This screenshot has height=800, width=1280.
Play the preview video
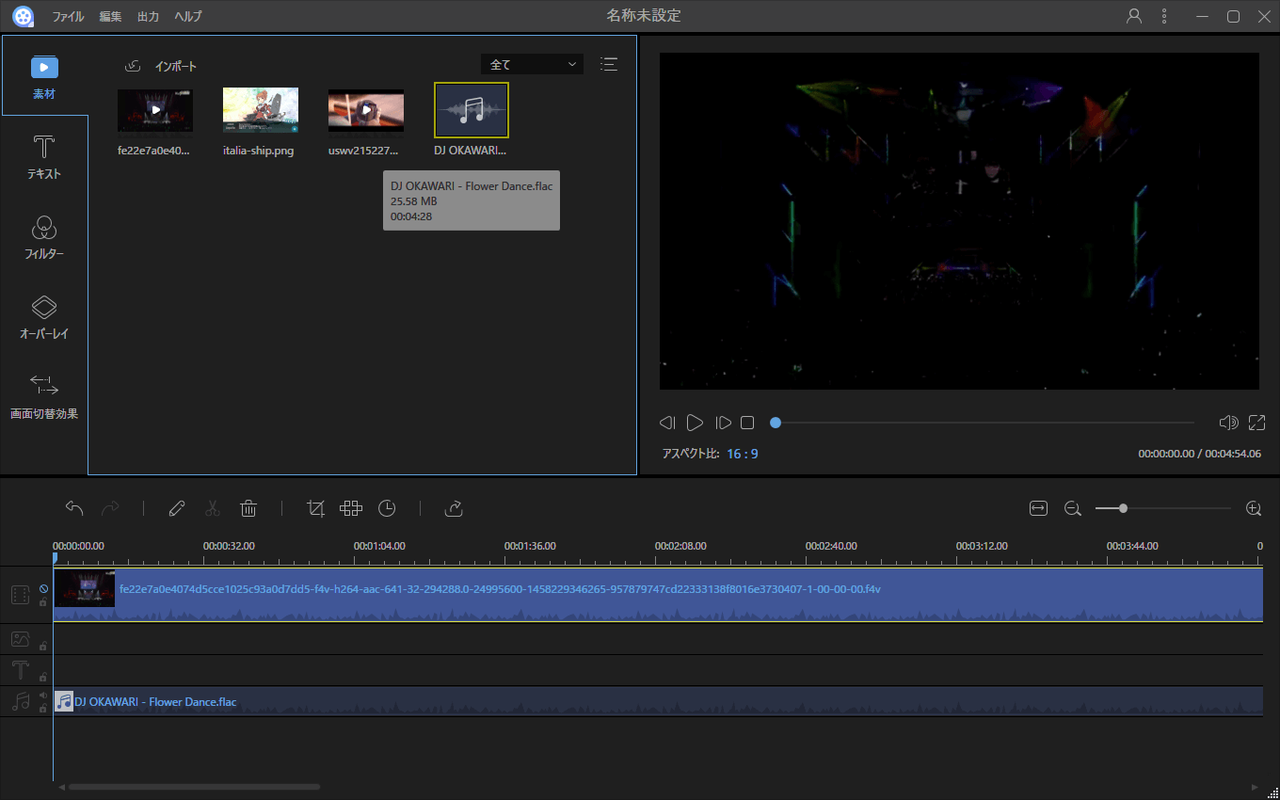(695, 423)
